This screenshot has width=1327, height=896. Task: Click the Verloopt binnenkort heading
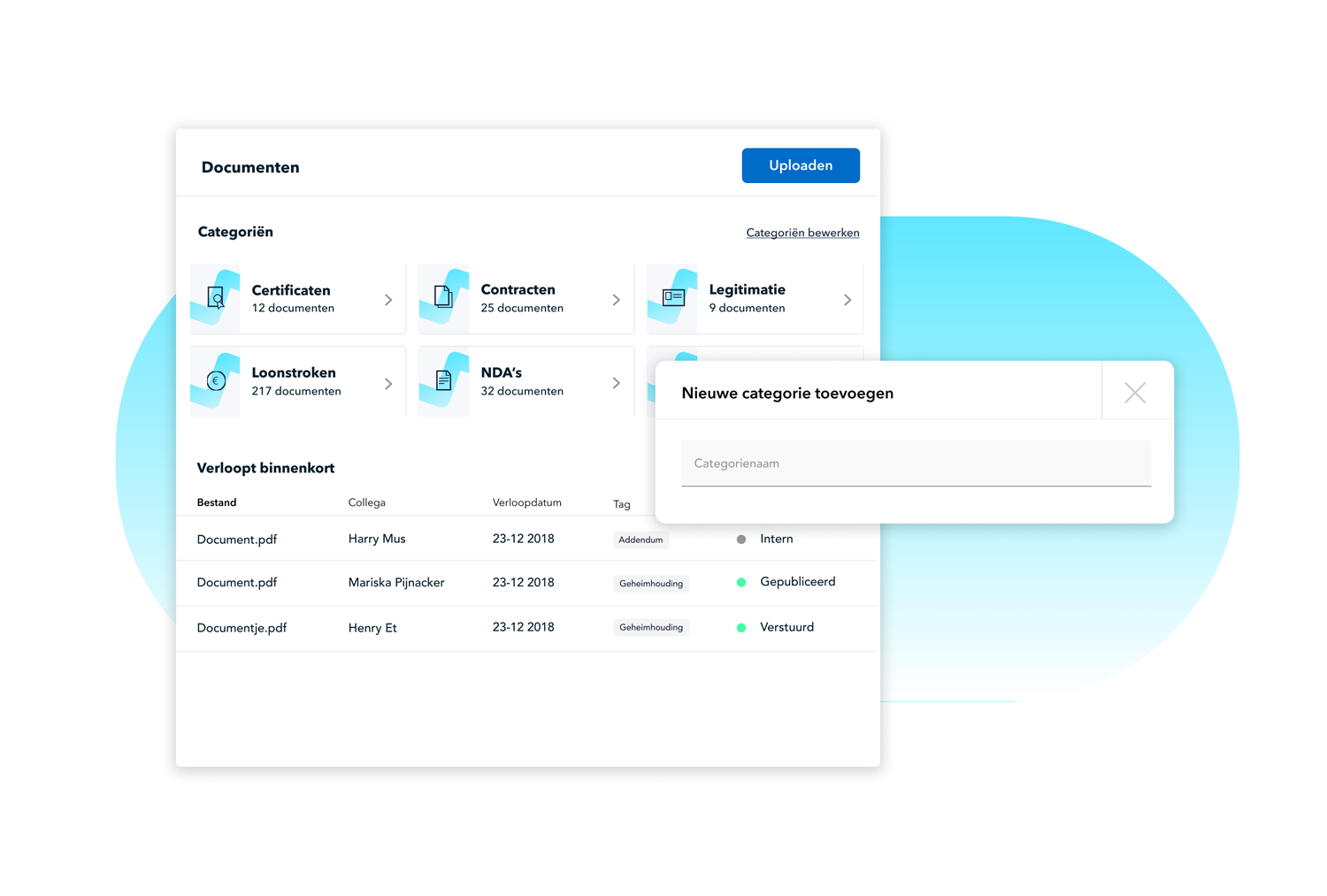[265, 468]
